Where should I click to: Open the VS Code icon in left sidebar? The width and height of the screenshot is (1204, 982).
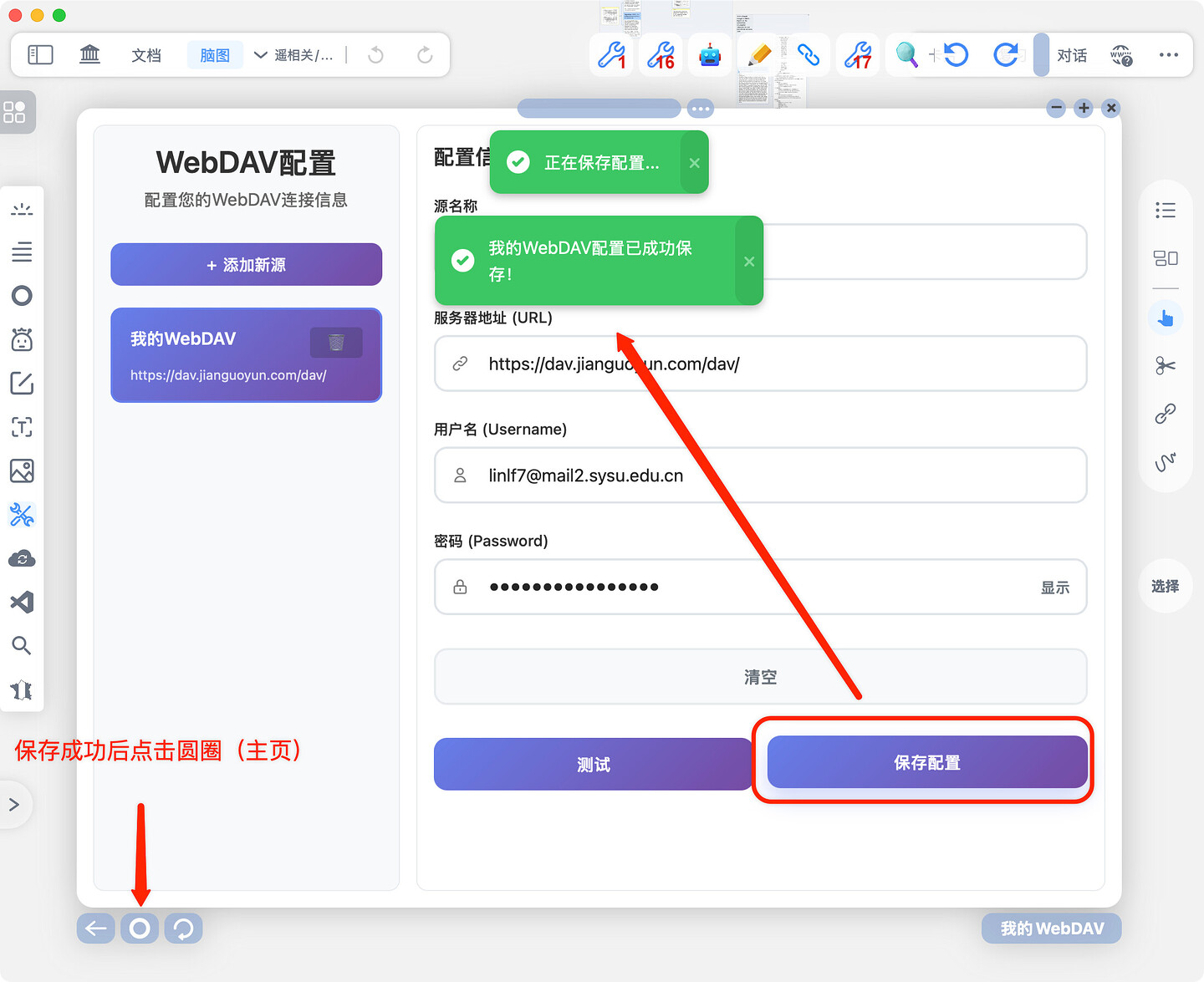click(x=22, y=602)
